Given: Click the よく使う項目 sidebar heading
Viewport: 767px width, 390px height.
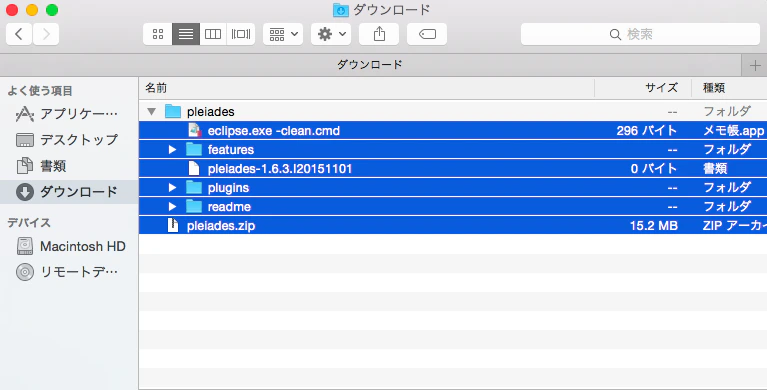Looking at the screenshot, I should point(40,91).
